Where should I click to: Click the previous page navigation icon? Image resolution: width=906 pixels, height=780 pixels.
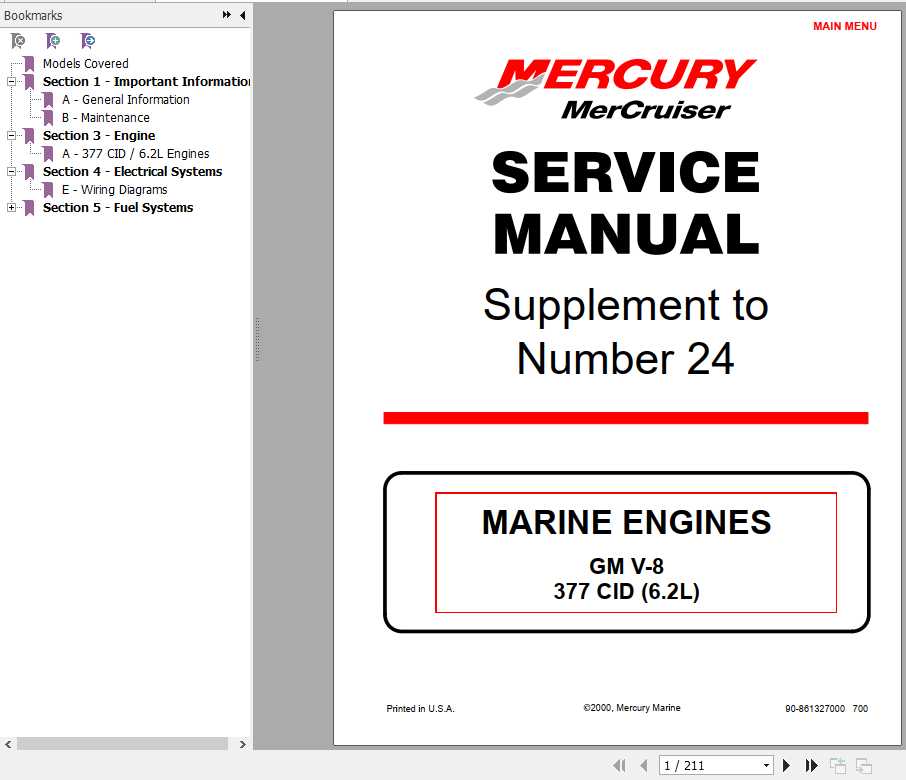[643, 765]
